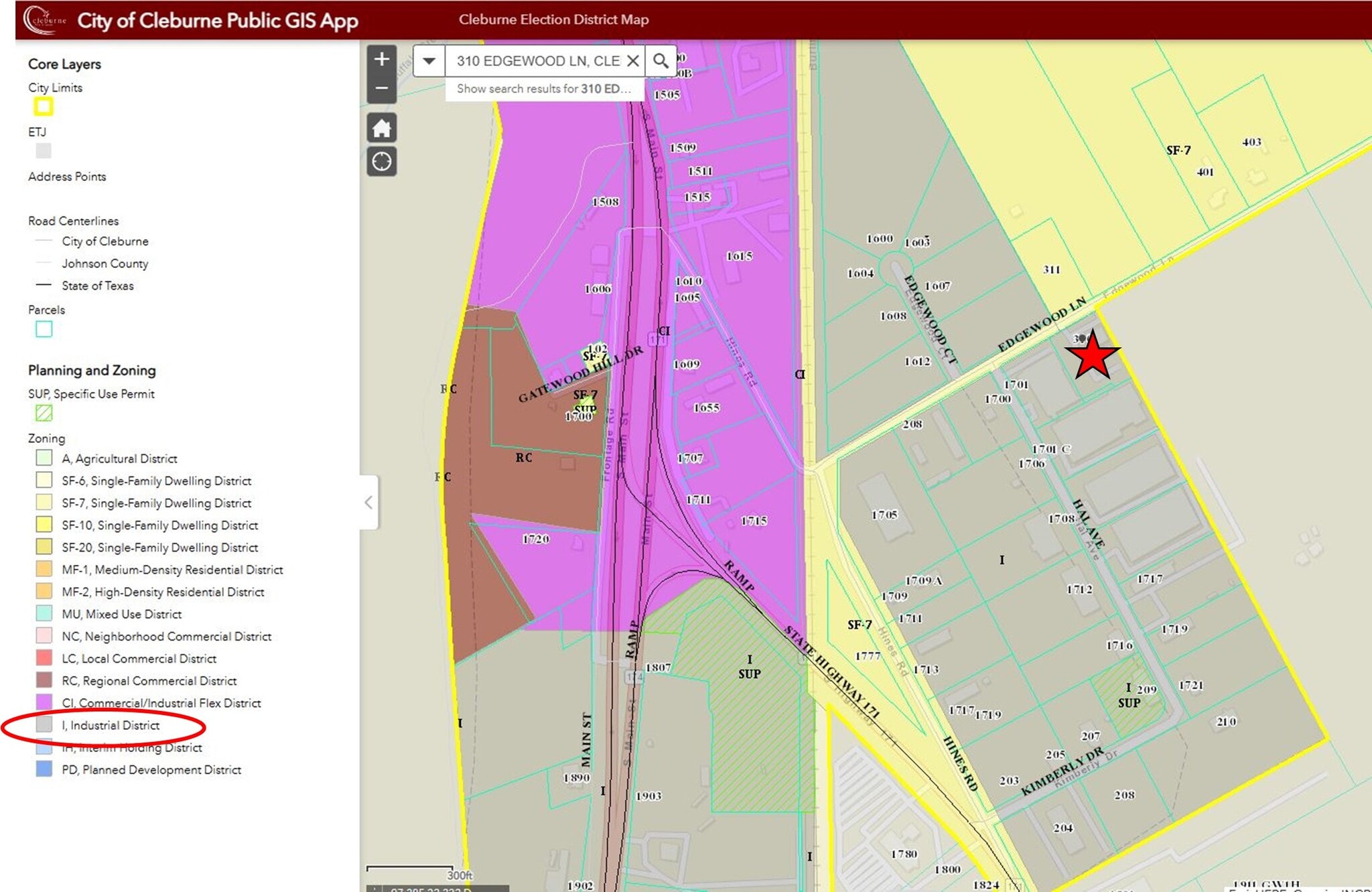This screenshot has height=892, width=1372.
Task: Zoom out with the minus button
Action: point(381,88)
